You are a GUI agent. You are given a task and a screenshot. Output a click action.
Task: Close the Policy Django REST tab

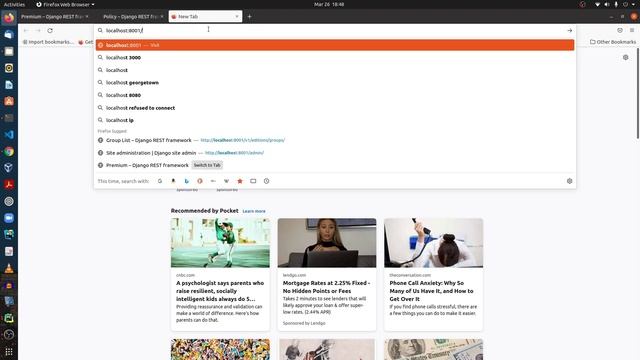(x=162, y=17)
